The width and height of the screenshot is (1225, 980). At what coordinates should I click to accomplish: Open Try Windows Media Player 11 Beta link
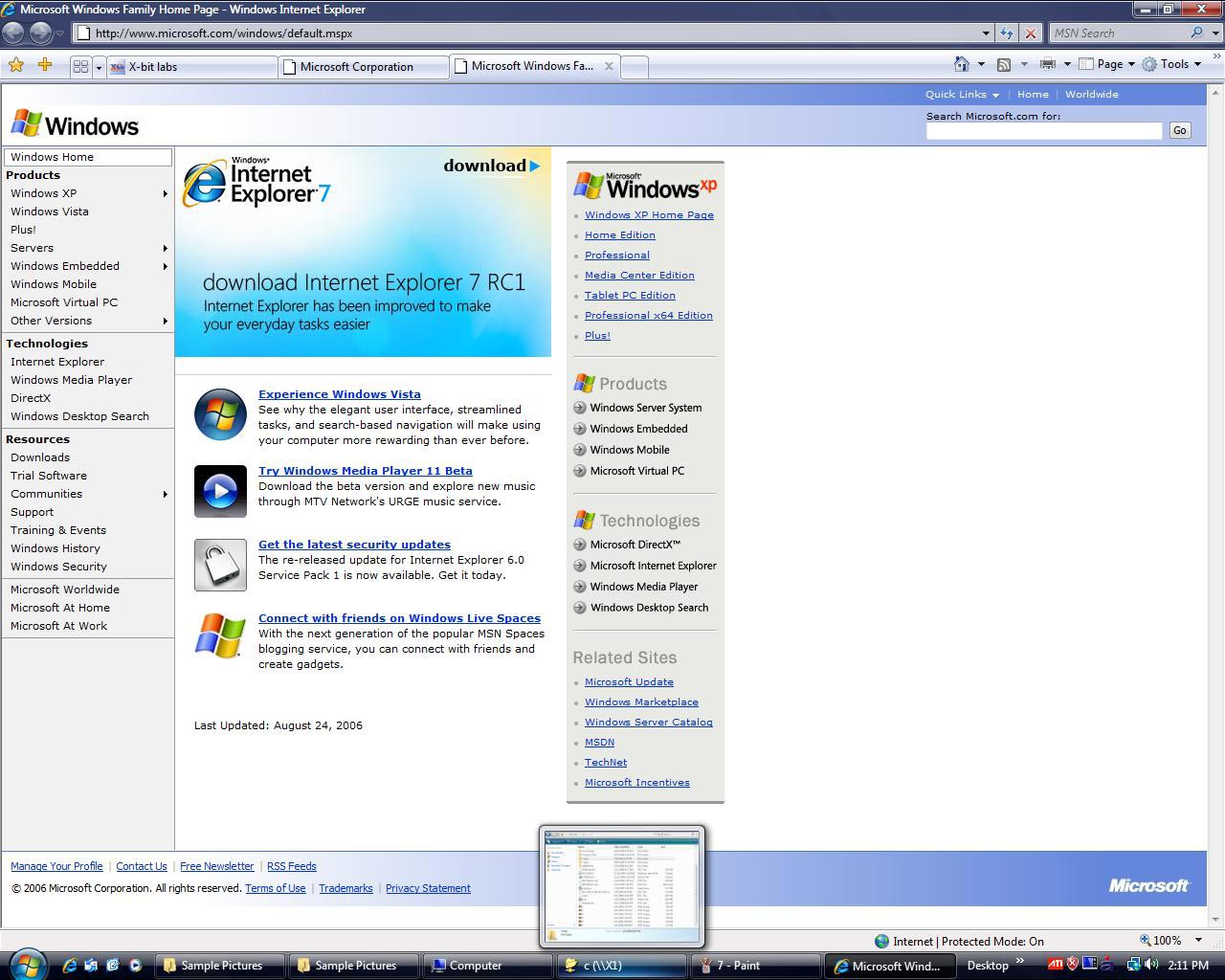pos(366,471)
